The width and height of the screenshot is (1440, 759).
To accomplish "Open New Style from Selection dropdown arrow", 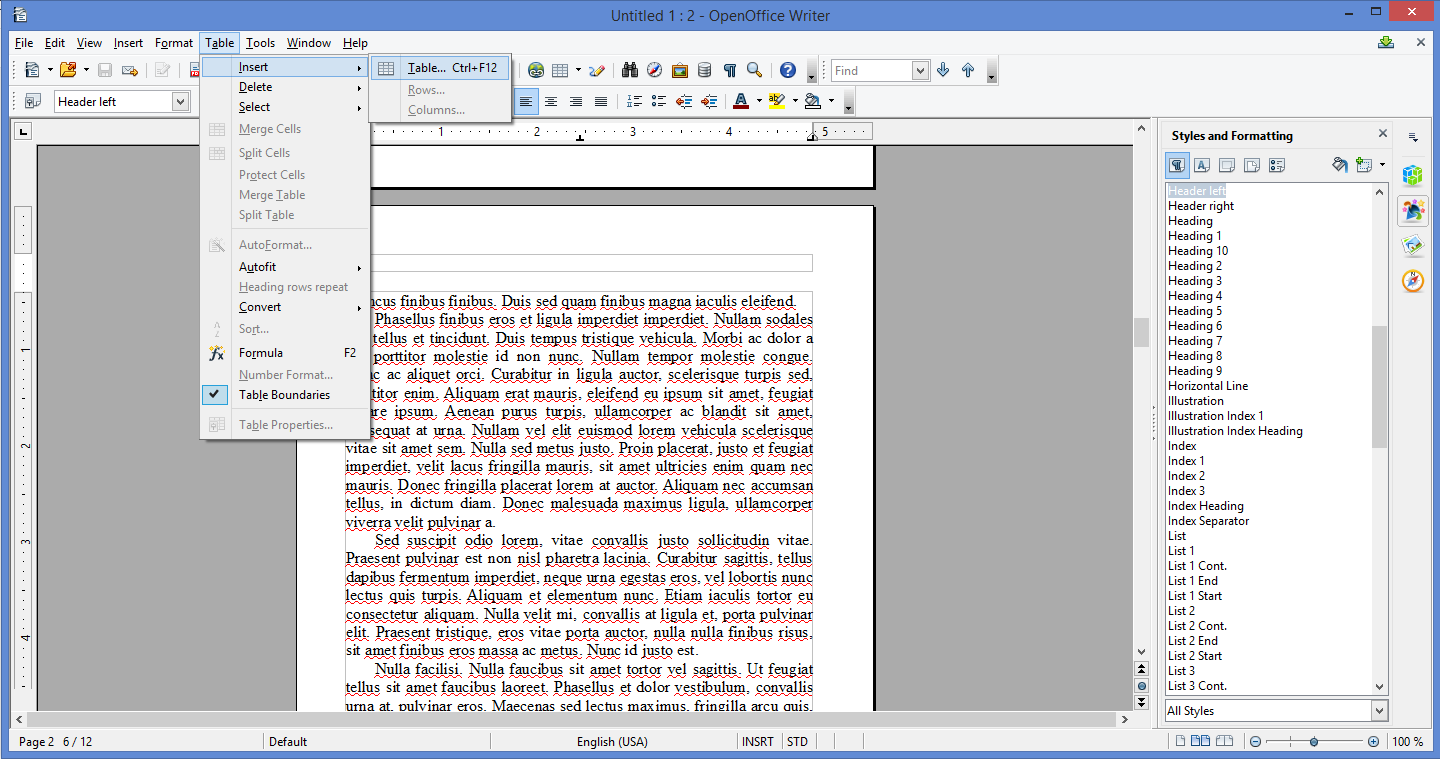I will 1382,165.
